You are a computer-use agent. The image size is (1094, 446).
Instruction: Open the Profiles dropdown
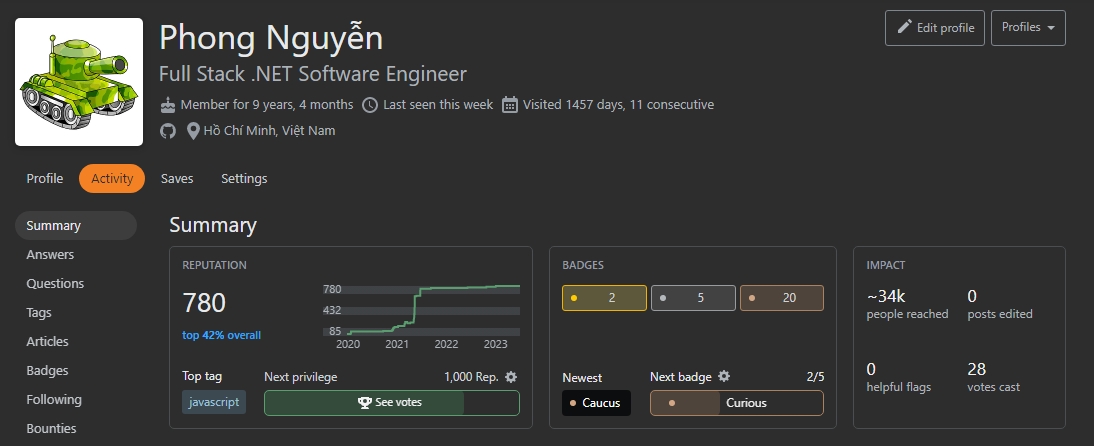1028,28
